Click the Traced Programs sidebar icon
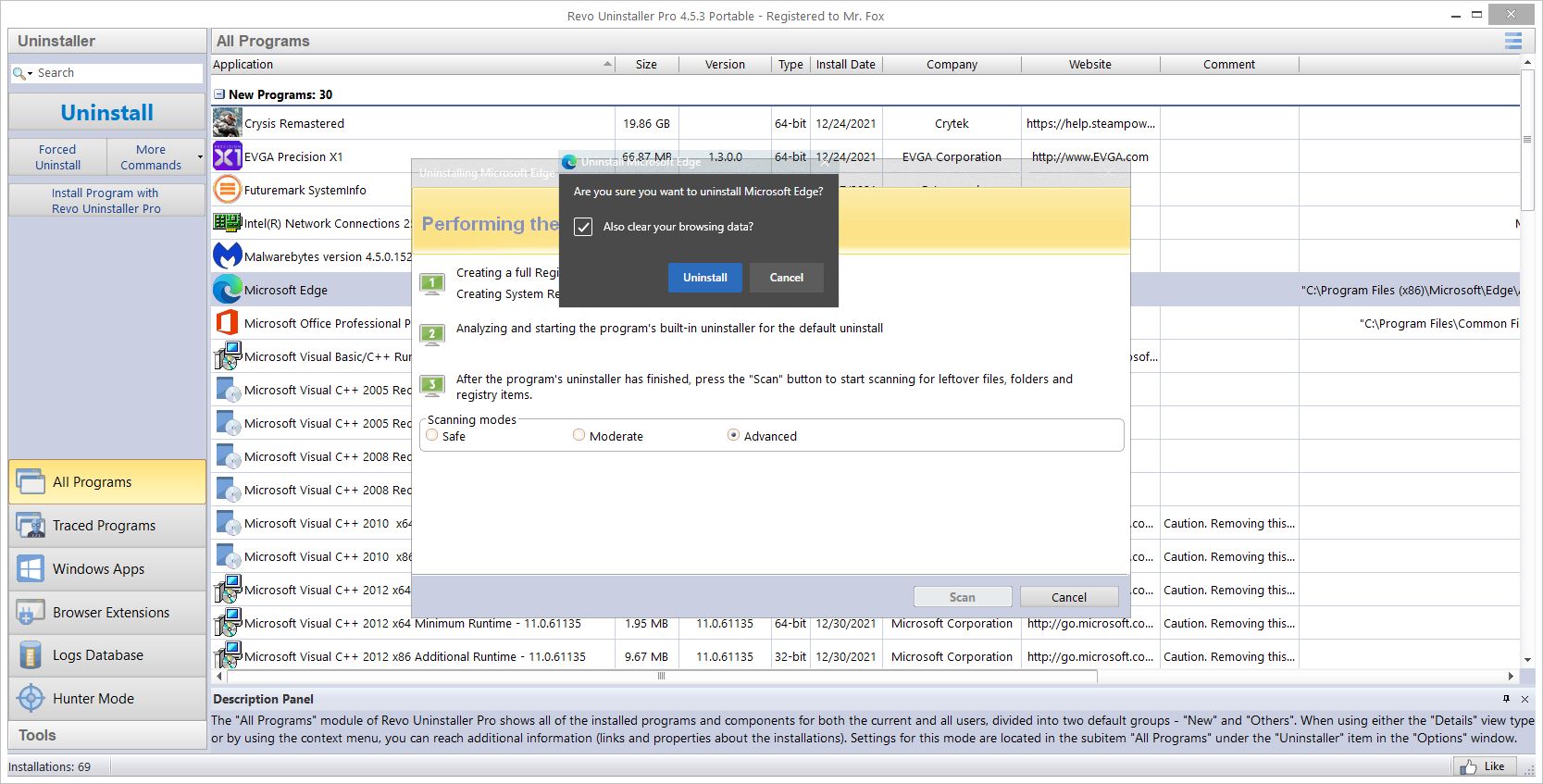1543x784 pixels. click(30, 526)
